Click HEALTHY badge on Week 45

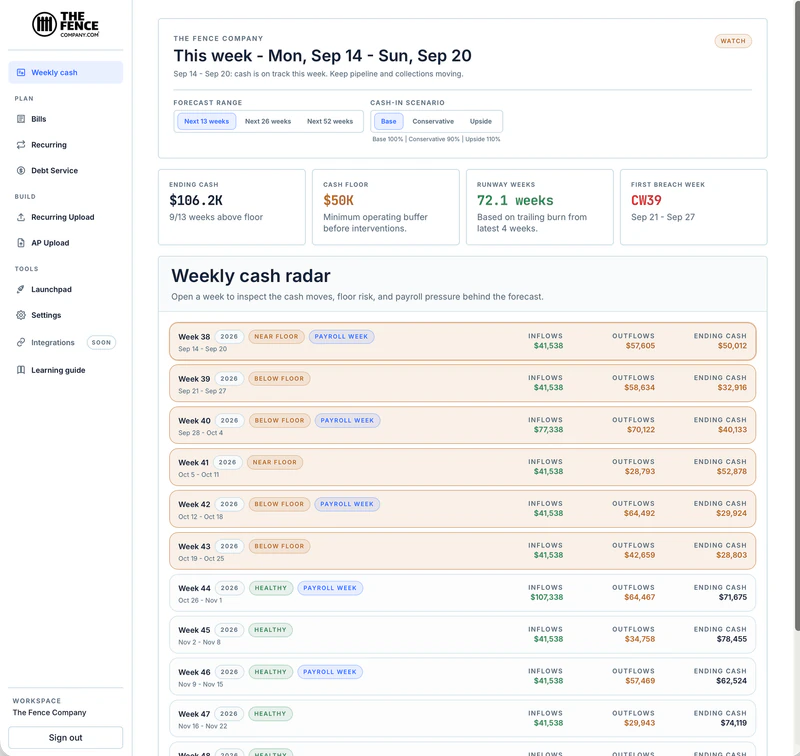click(270, 630)
